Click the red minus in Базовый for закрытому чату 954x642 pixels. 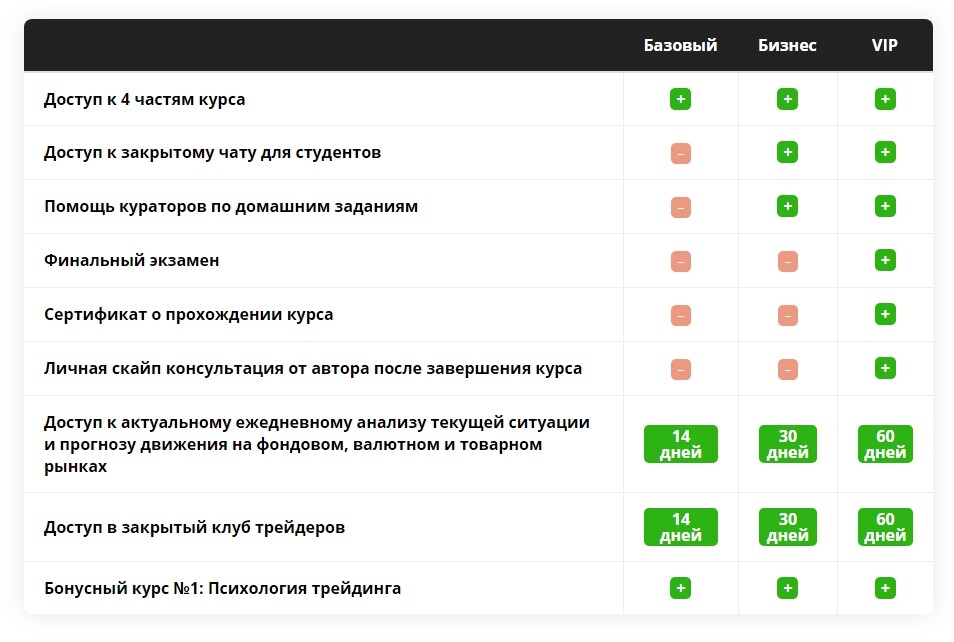(680, 153)
